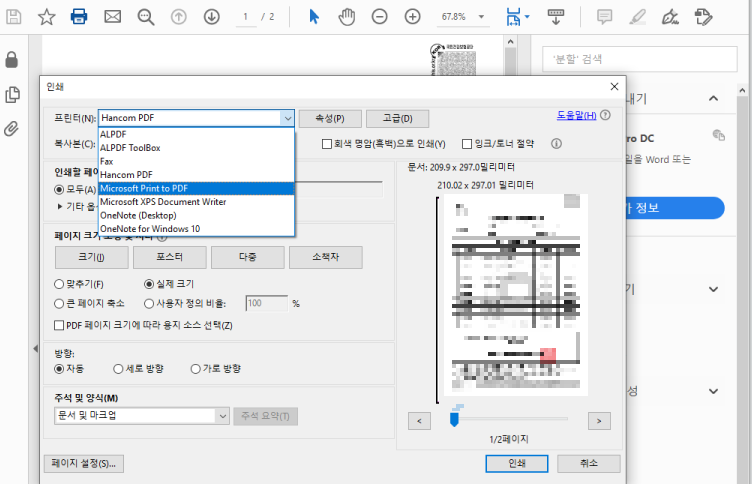
Task: Click export icon next to 'ro DC'
Action: pos(718,135)
